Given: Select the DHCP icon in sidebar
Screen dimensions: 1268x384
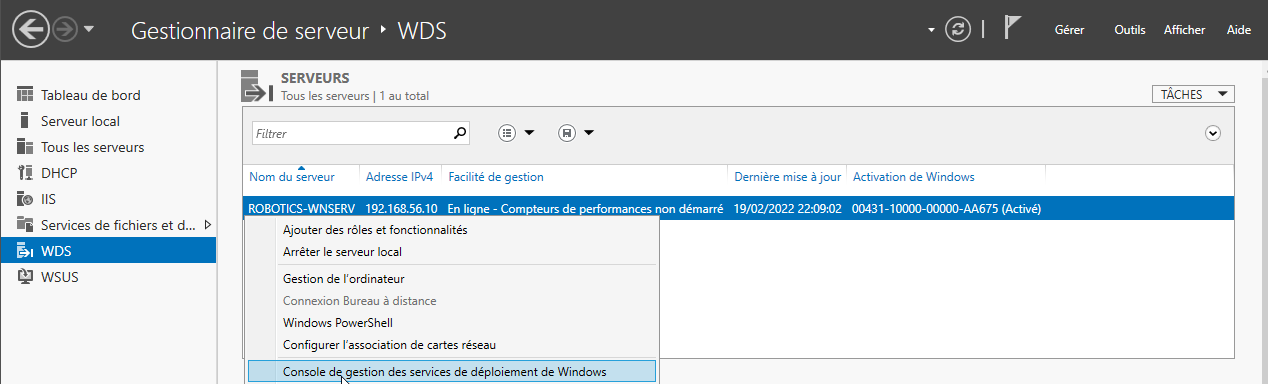Looking at the screenshot, I should 26,173.
